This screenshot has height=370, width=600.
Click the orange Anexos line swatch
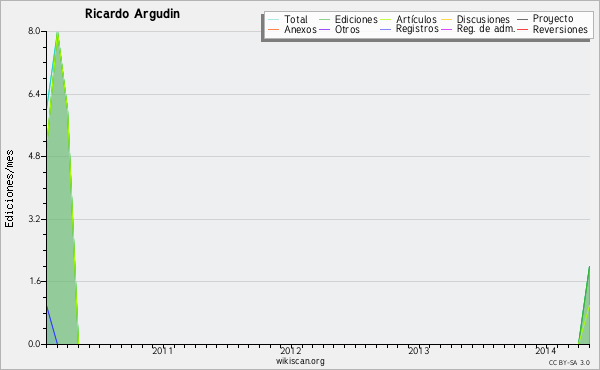click(274, 29)
